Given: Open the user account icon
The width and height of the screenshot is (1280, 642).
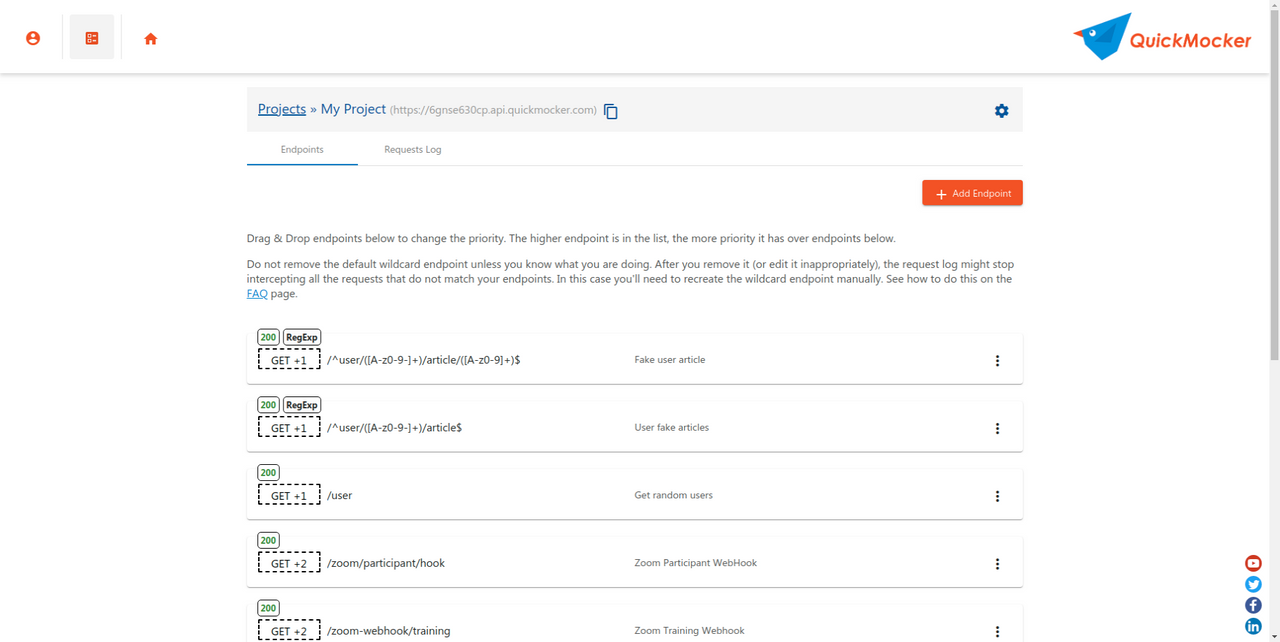Looking at the screenshot, I should [x=33, y=38].
